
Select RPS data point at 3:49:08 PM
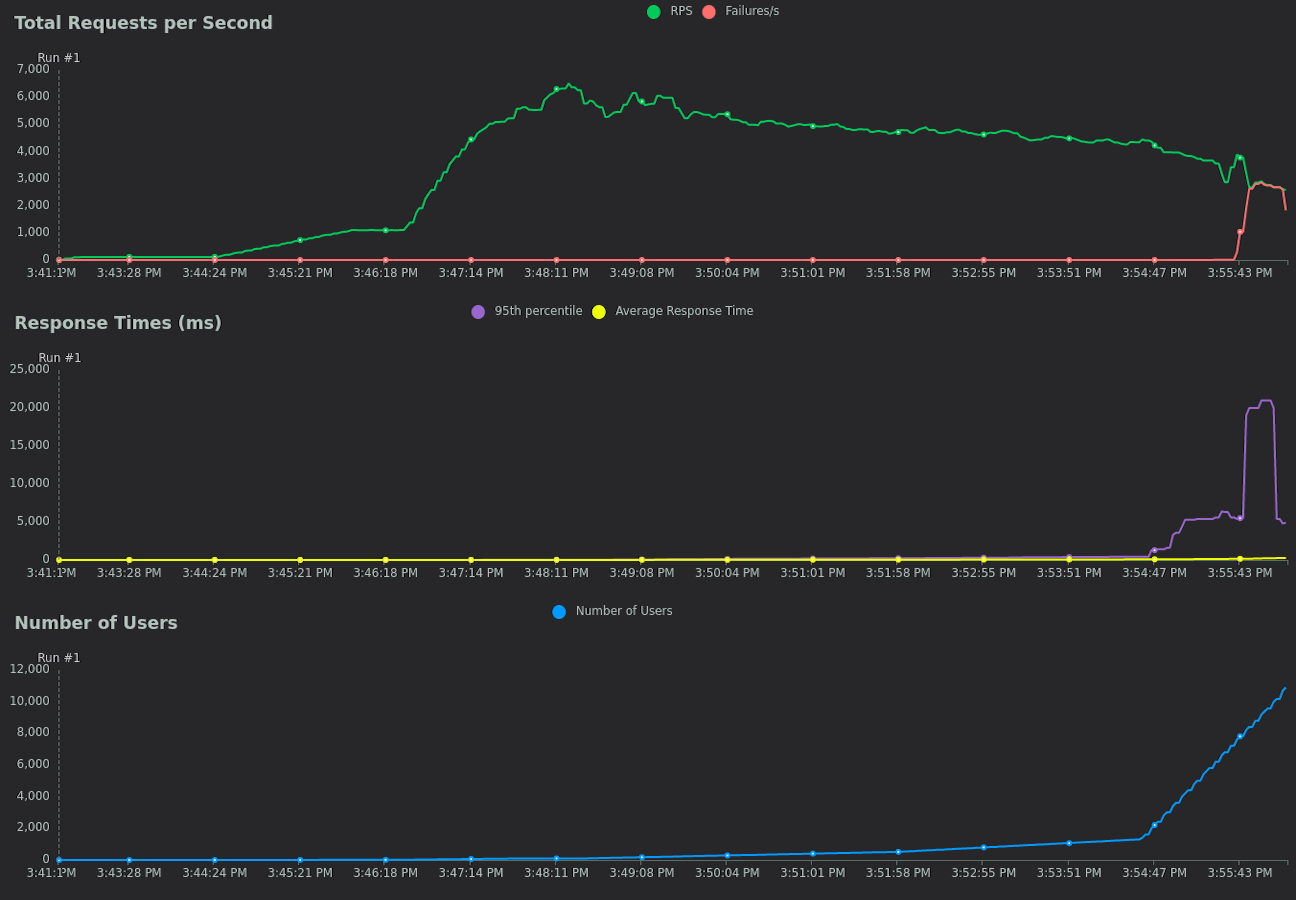pos(642,101)
